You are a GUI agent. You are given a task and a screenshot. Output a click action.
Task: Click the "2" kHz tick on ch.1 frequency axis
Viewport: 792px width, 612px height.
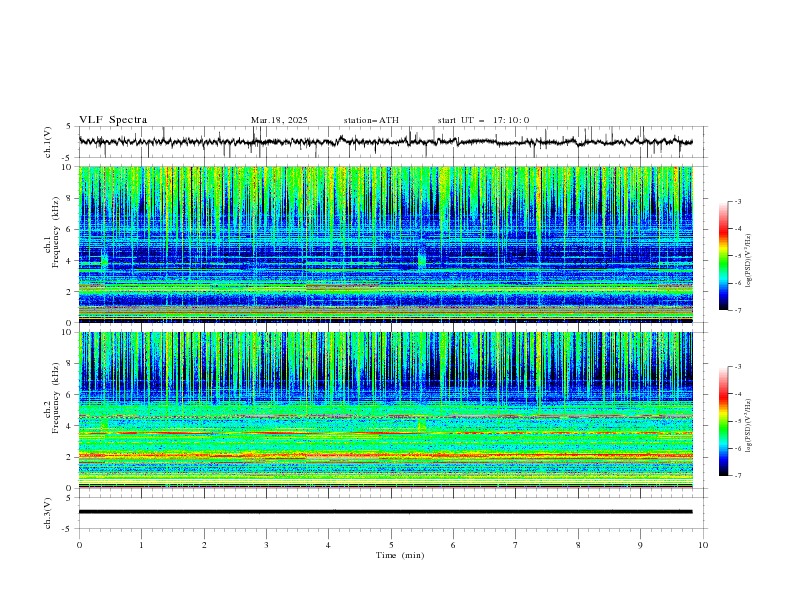pyautogui.click(x=71, y=291)
